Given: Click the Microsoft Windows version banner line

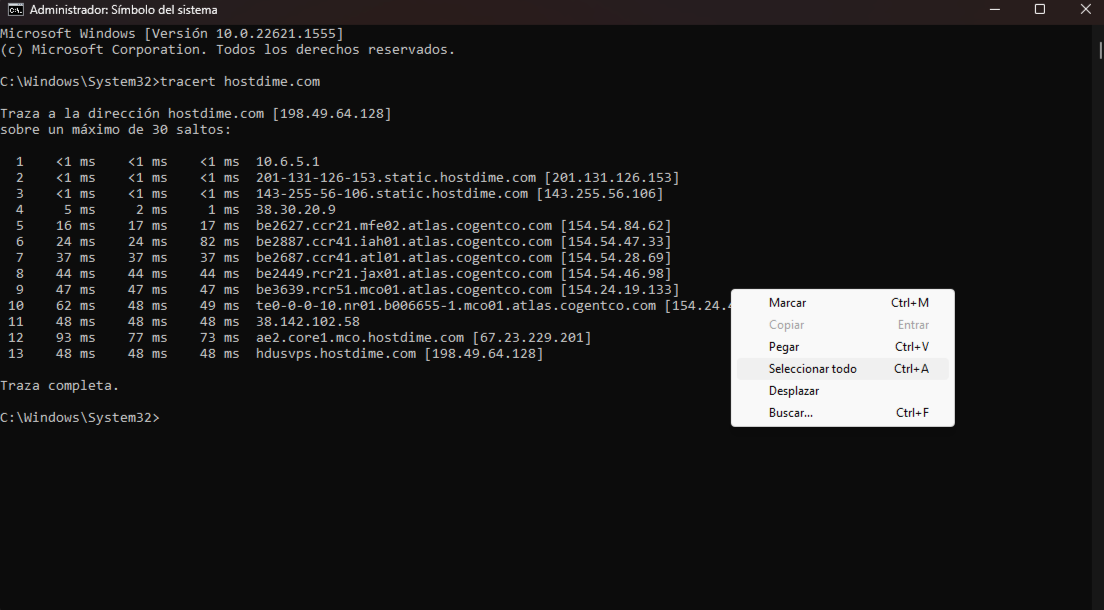Looking at the screenshot, I should [170, 33].
